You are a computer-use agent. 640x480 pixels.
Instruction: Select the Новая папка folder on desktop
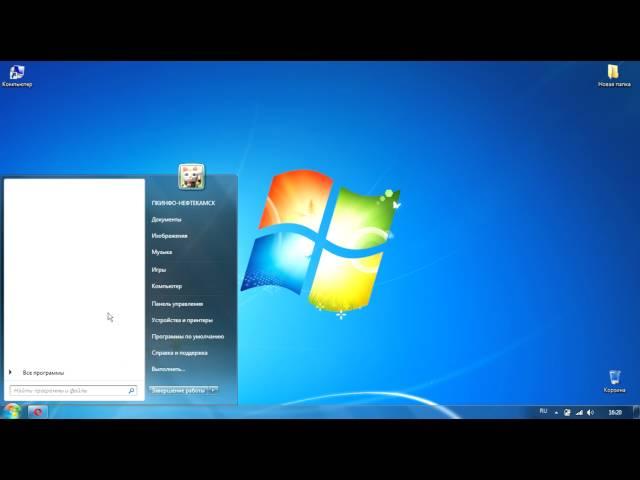pyautogui.click(x=613, y=76)
